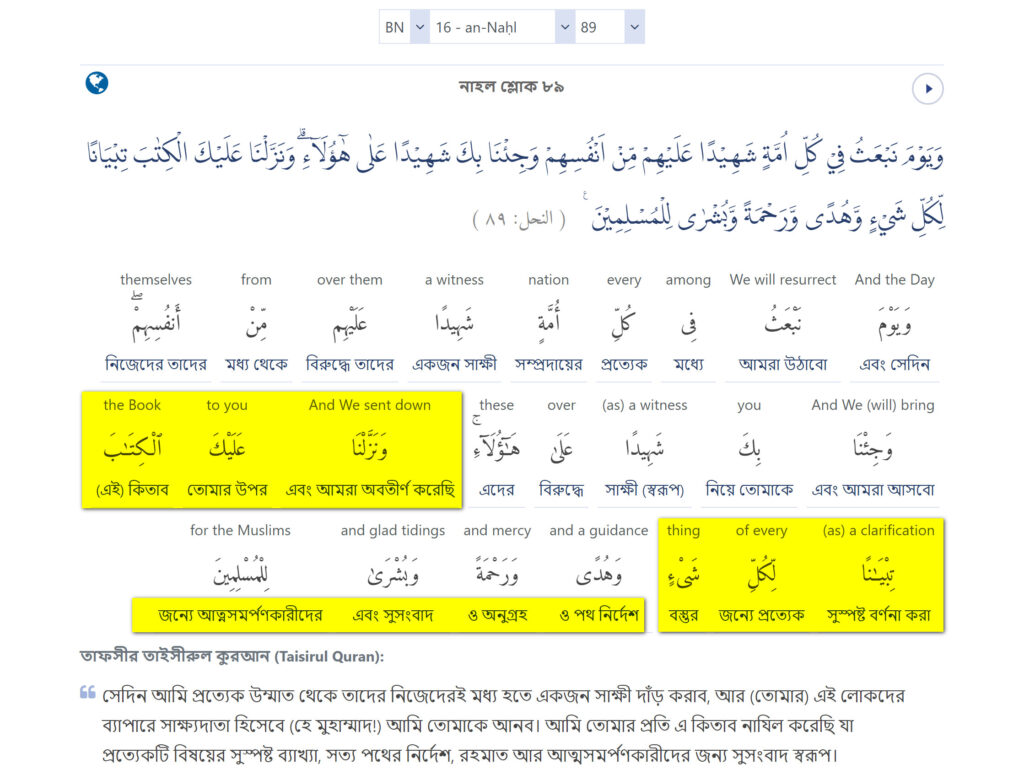Open the verse number 89 dropdown
The width and height of the screenshot is (1024, 780).
[x=609, y=27]
